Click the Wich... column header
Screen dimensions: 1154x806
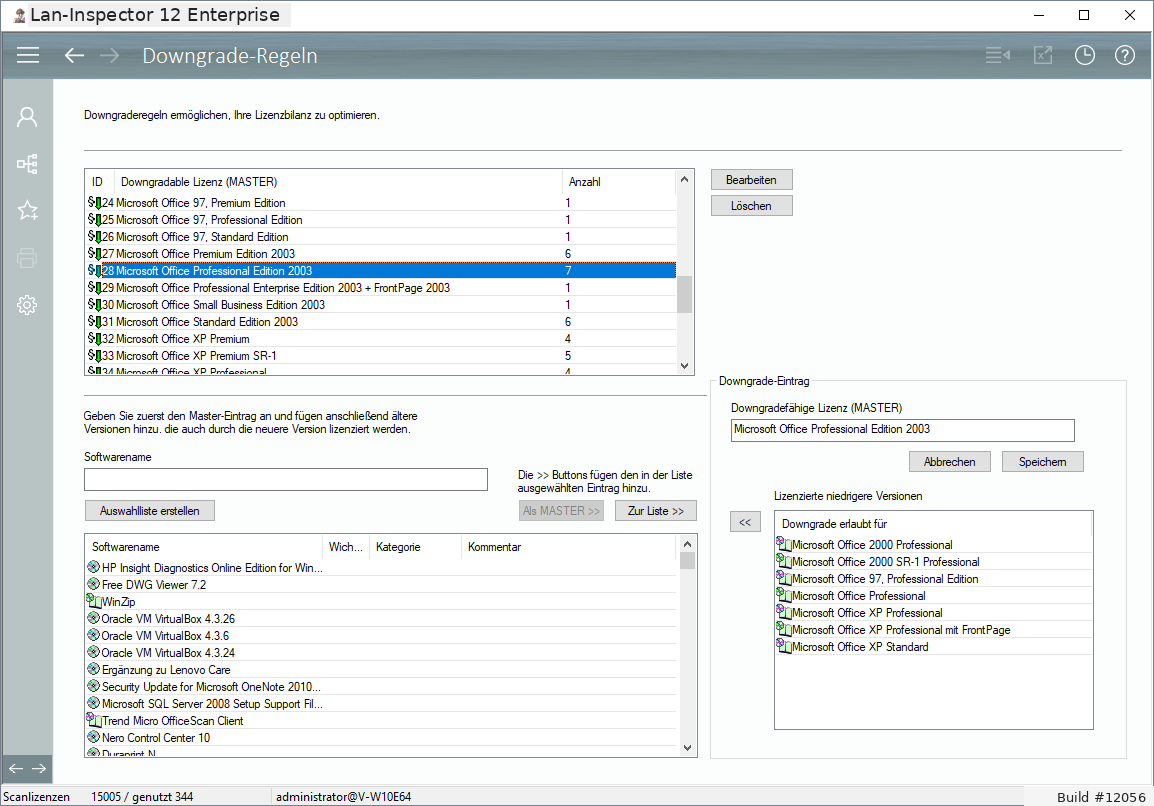click(346, 547)
